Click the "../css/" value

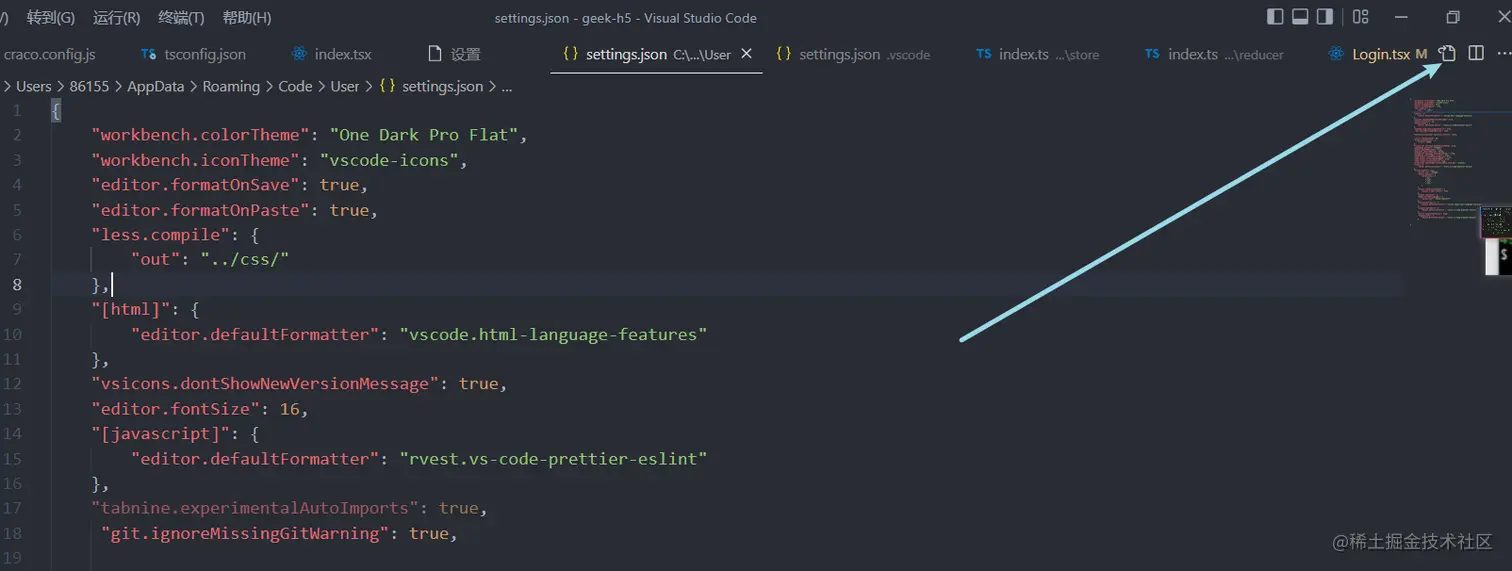coord(244,260)
